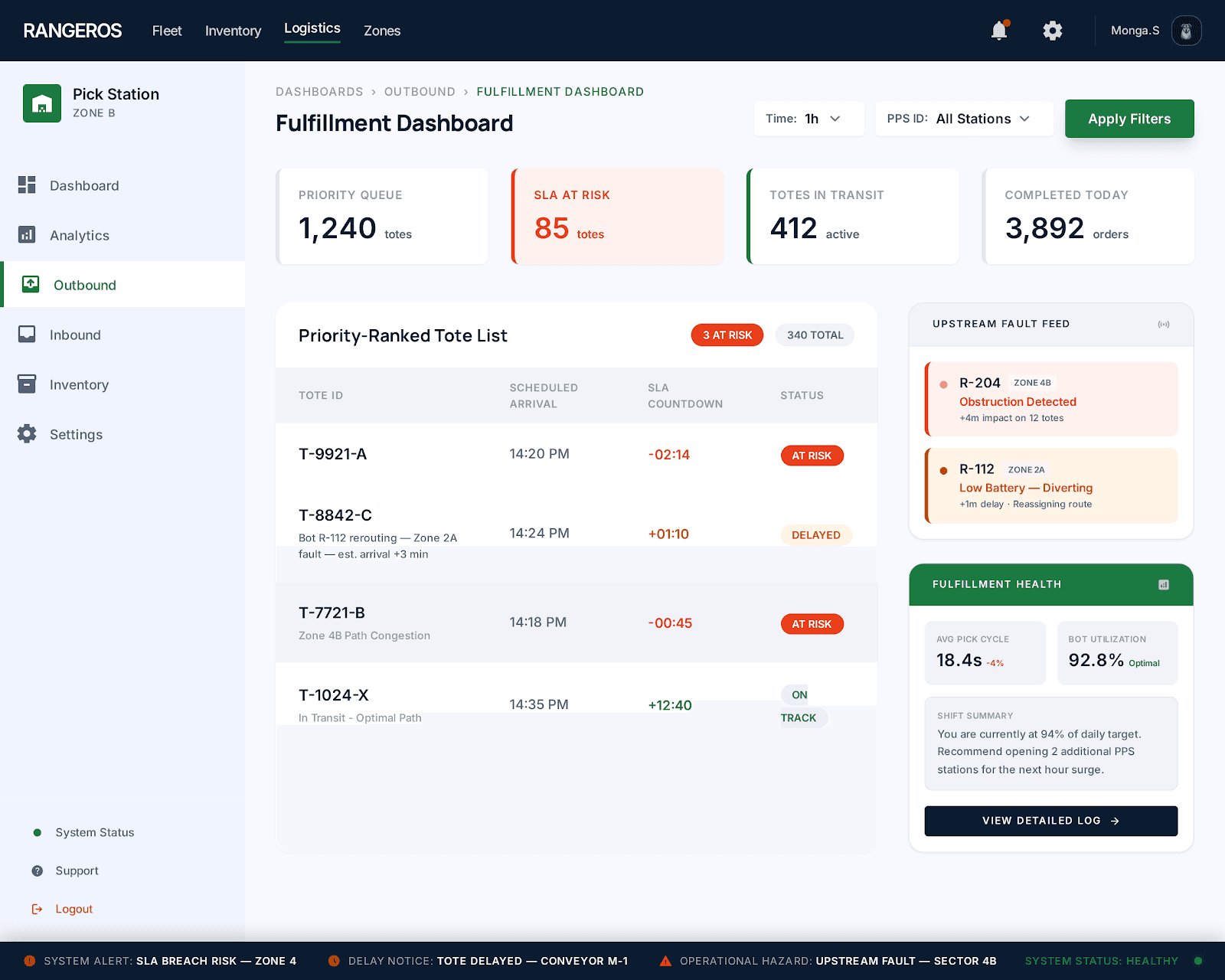The width and height of the screenshot is (1225, 980).
Task: Open the System Status link
Action: (x=94, y=832)
